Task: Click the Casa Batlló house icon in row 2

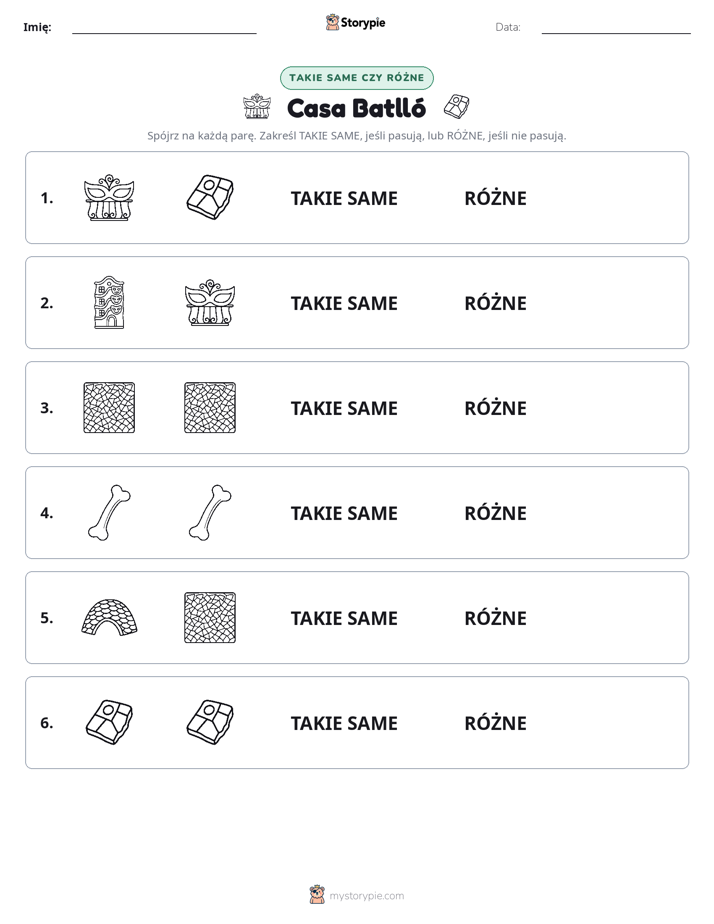Action: [109, 302]
